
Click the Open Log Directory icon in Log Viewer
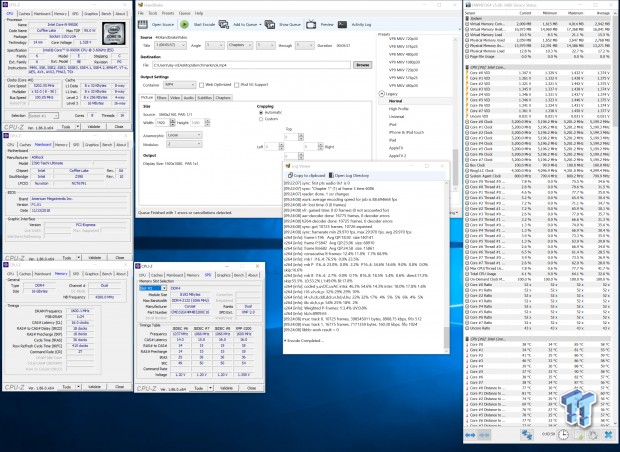pos(331,175)
